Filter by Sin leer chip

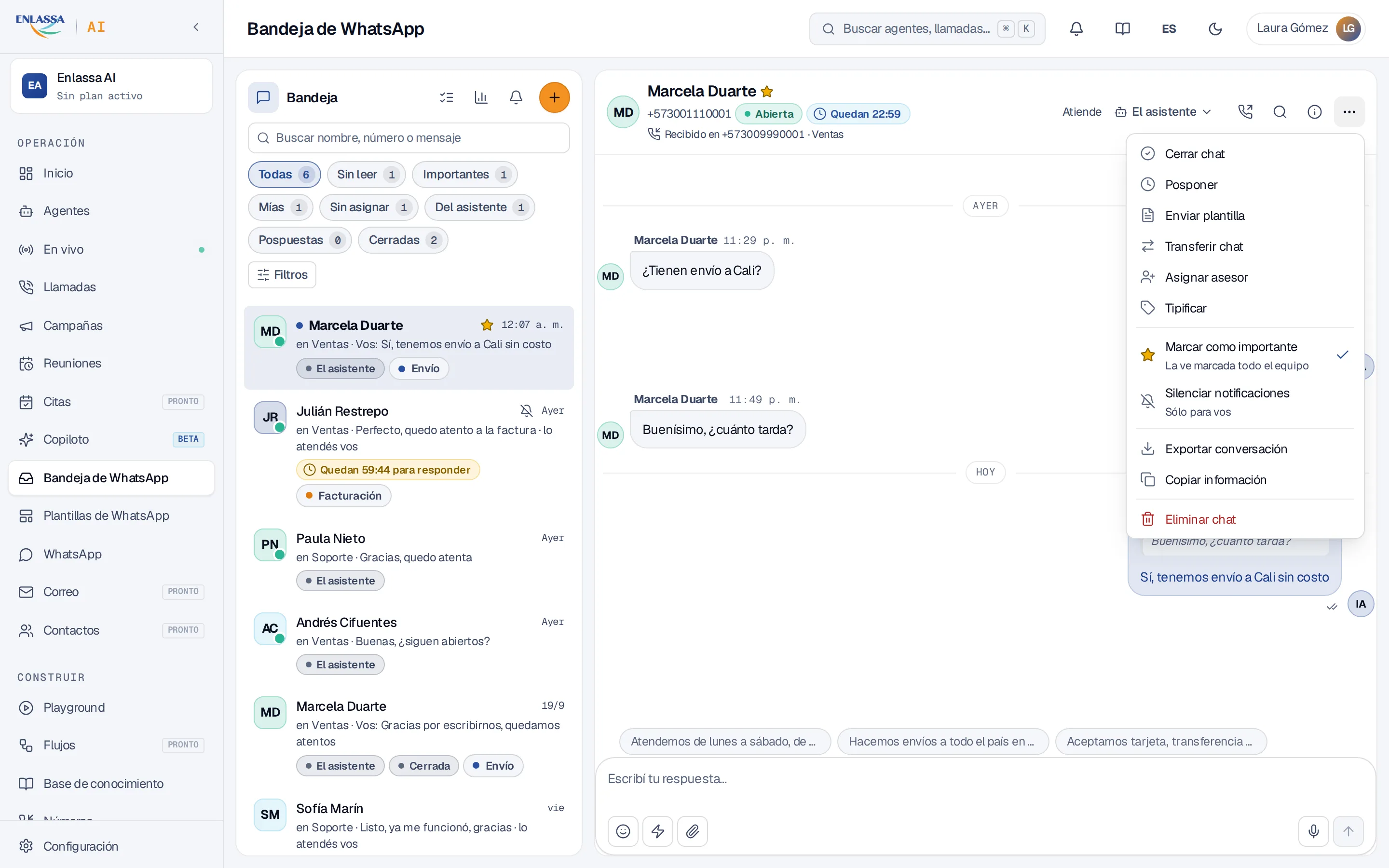[x=366, y=175]
